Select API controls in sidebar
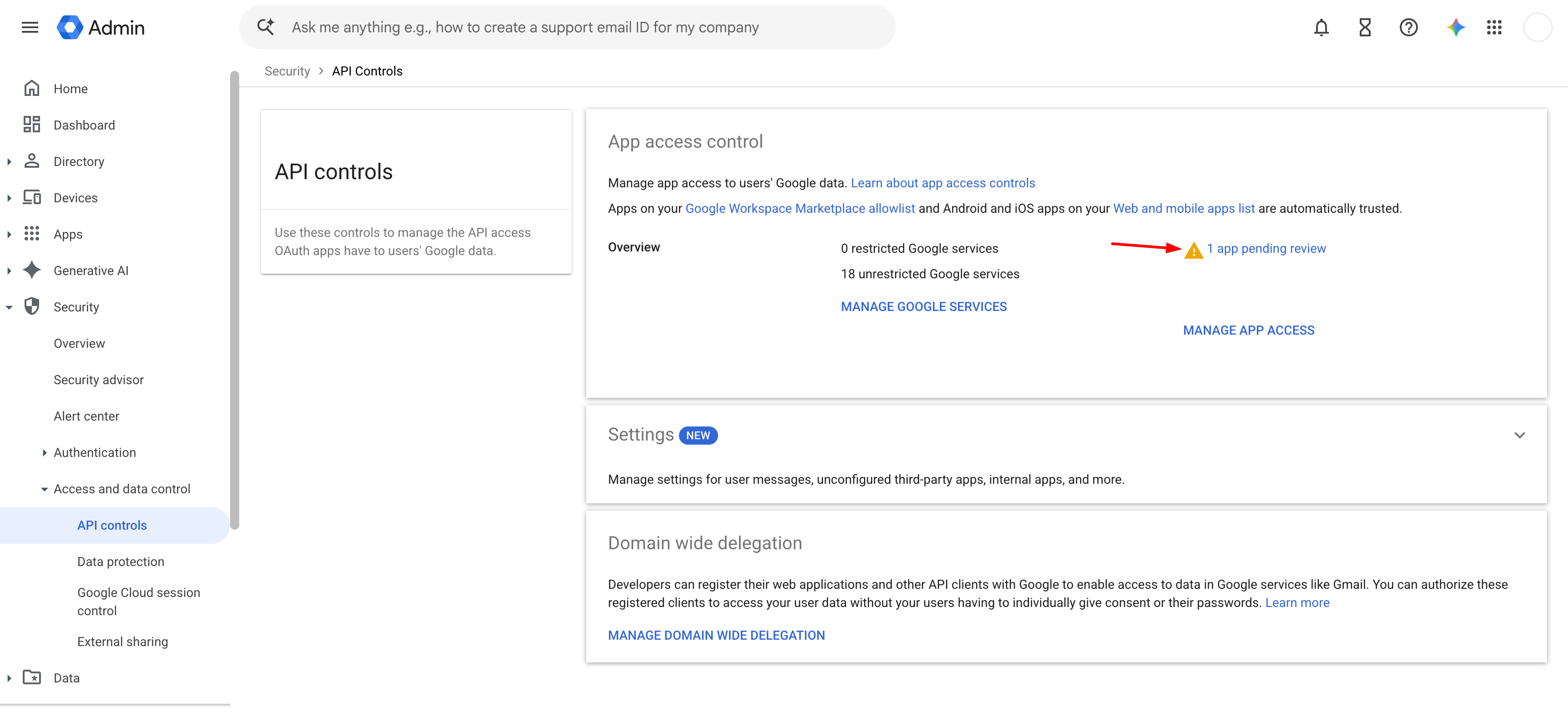The width and height of the screenshot is (1568, 712). [112, 525]
